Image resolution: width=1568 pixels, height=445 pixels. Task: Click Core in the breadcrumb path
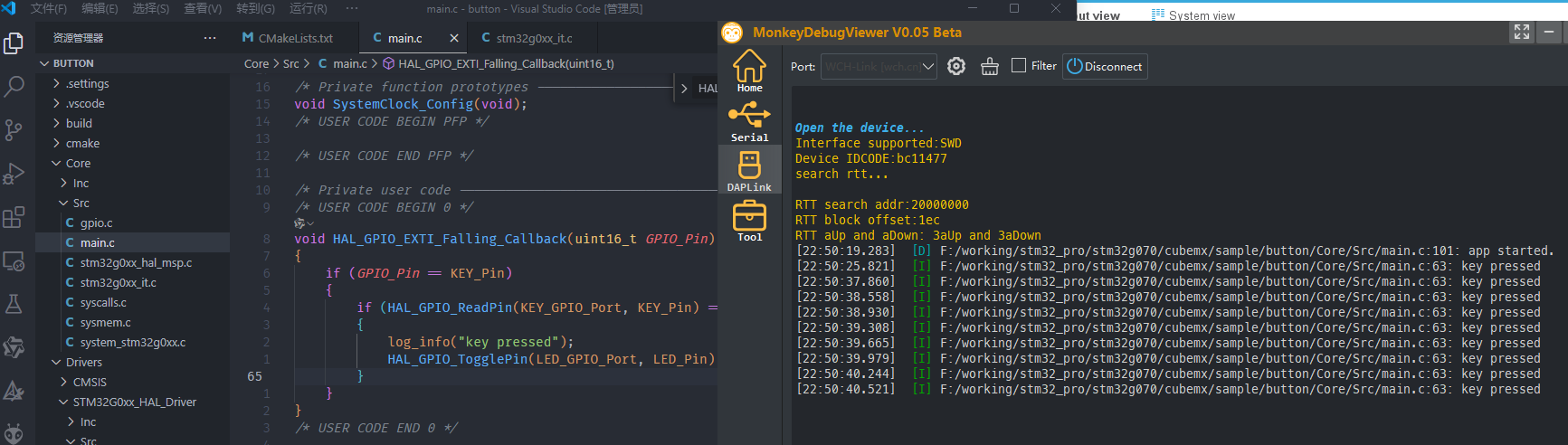click(x=256, y=64)
